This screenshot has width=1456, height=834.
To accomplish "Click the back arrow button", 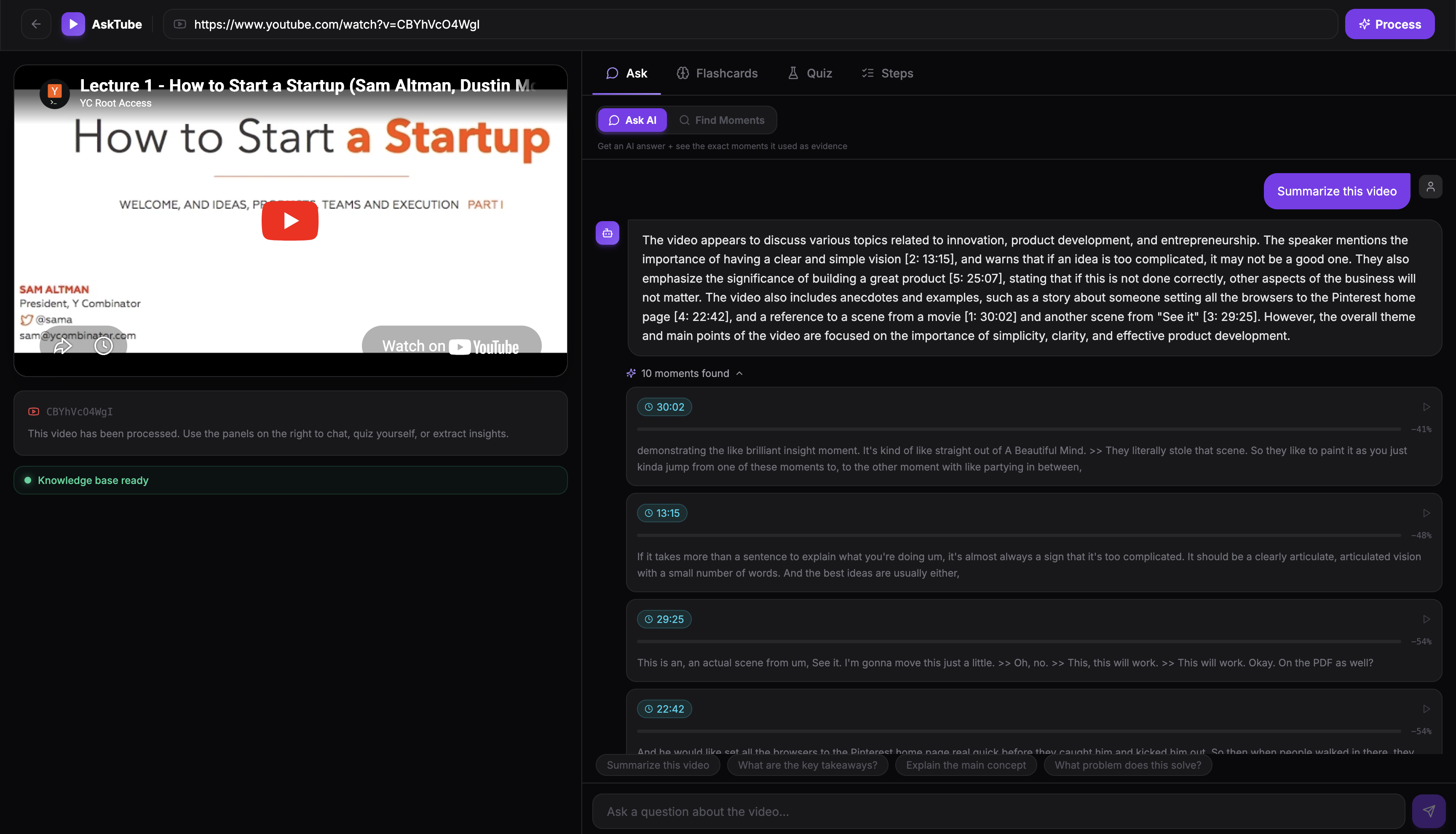I will coord(36,24).
